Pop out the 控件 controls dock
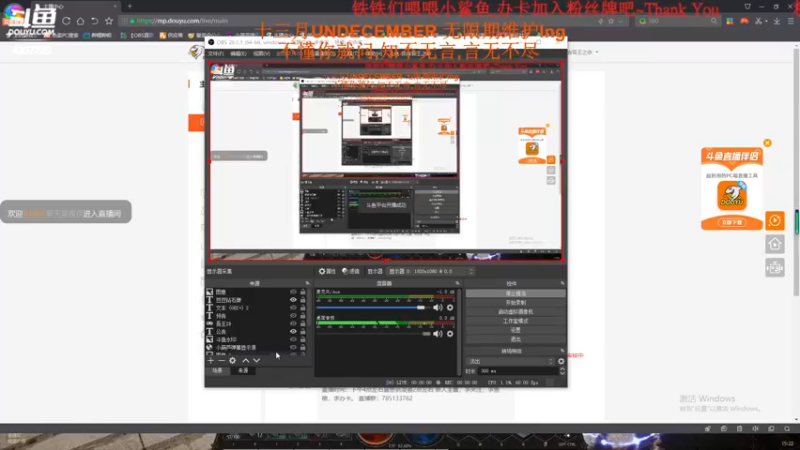This screenshot has height=450, width=800. click(x=562, y=283)
